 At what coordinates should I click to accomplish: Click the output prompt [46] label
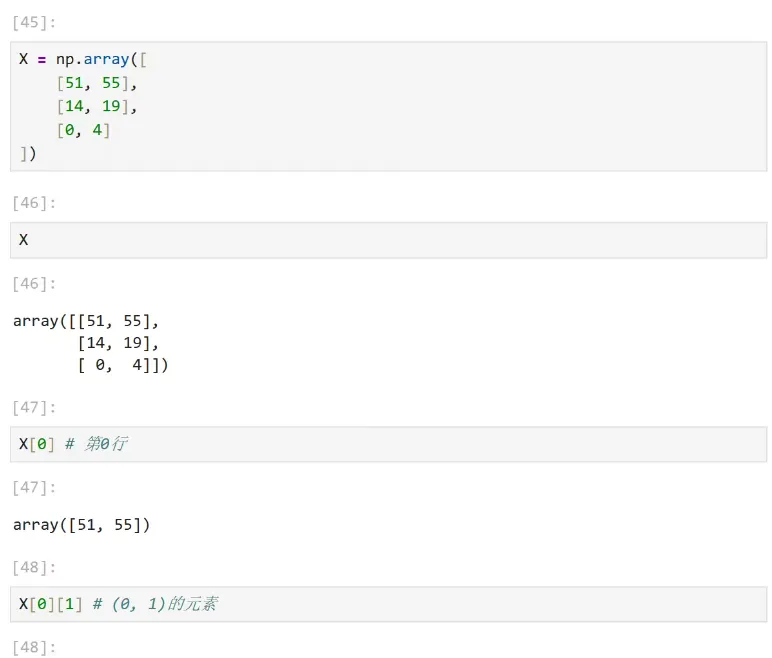tap(34, 284)
